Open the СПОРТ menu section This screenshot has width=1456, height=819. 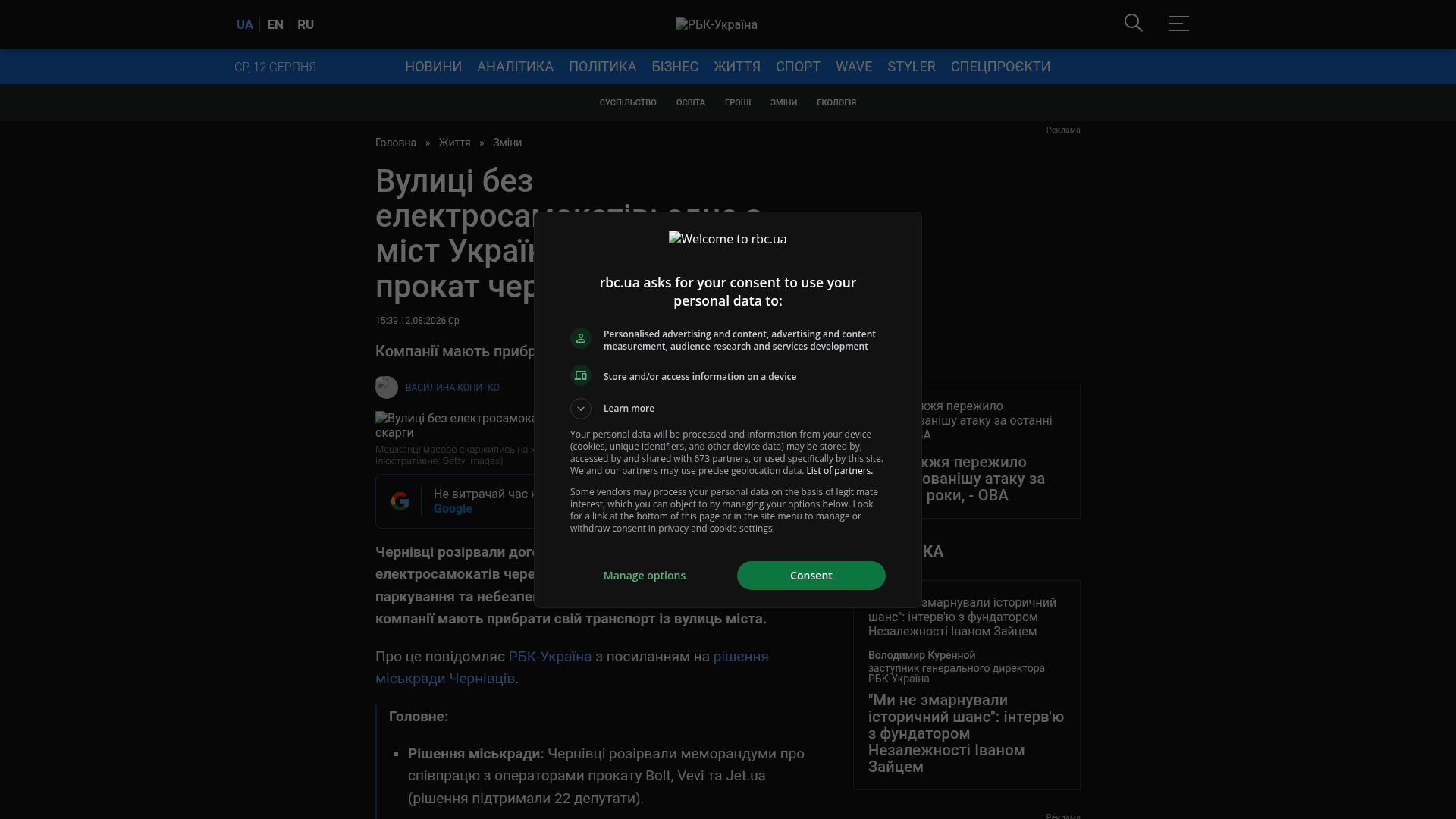[x=798, y=67]
